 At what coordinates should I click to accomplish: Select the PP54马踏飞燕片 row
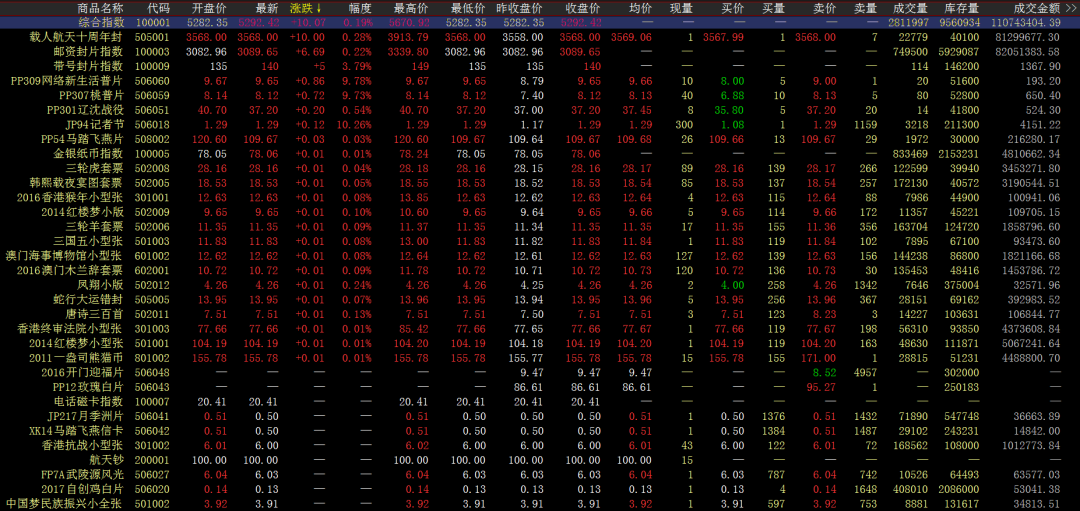[x=540, y=139]
